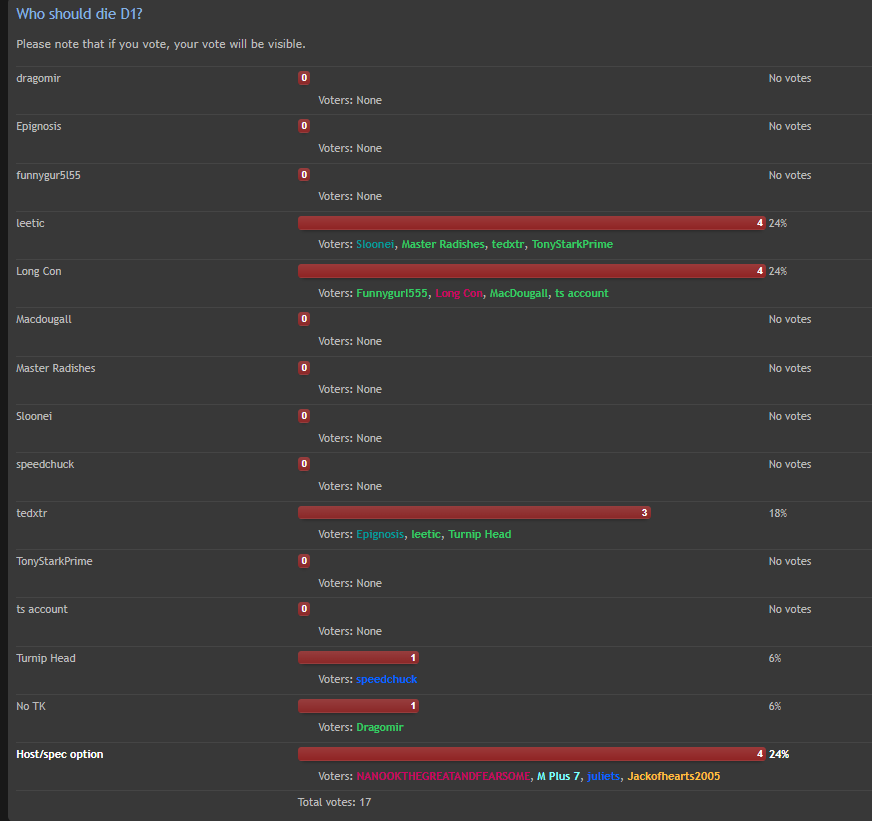Click the bold Host/spec option label

coord(60,754)
